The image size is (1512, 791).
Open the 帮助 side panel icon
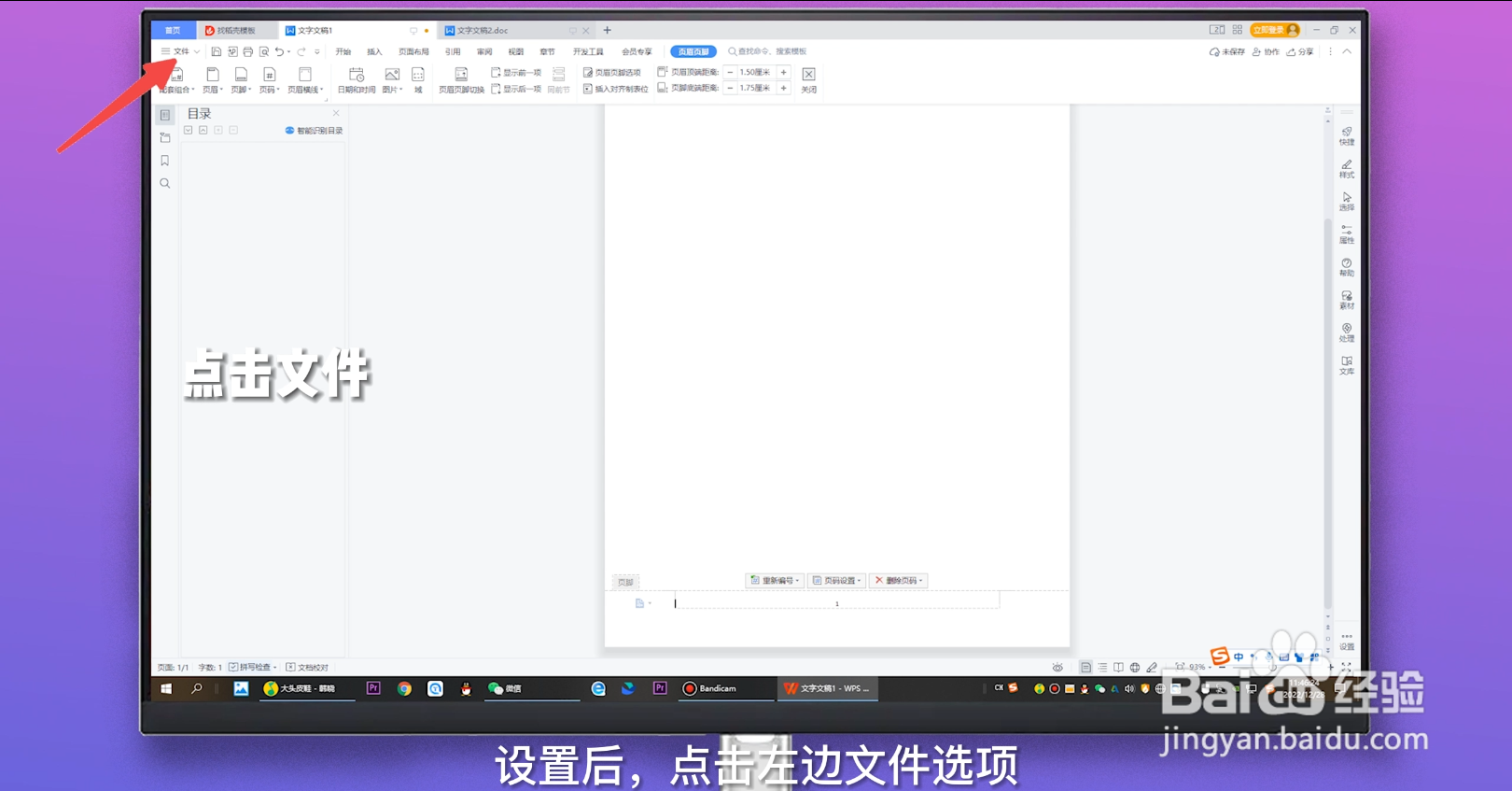coord(1347,267)
